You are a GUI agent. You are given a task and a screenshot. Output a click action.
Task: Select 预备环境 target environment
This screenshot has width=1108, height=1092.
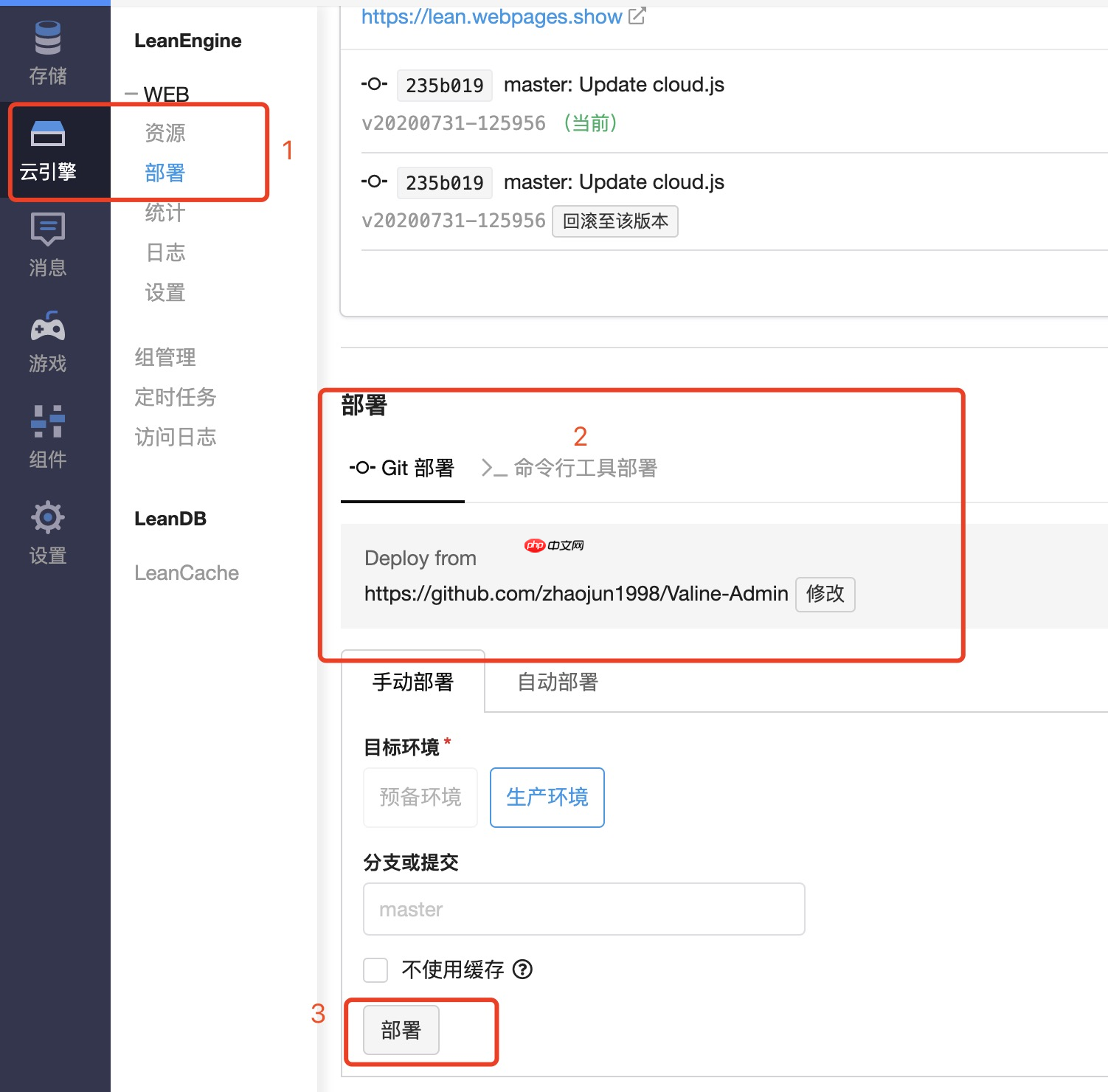(420, 798)
